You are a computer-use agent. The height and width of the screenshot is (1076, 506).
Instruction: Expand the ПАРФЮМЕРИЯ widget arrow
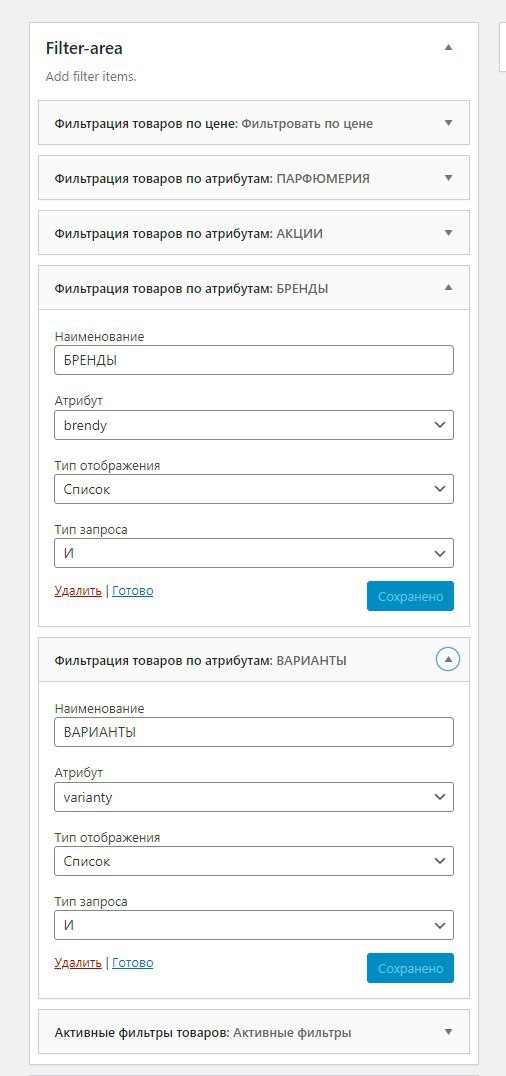pyautogui.click(x=448, y=178)
